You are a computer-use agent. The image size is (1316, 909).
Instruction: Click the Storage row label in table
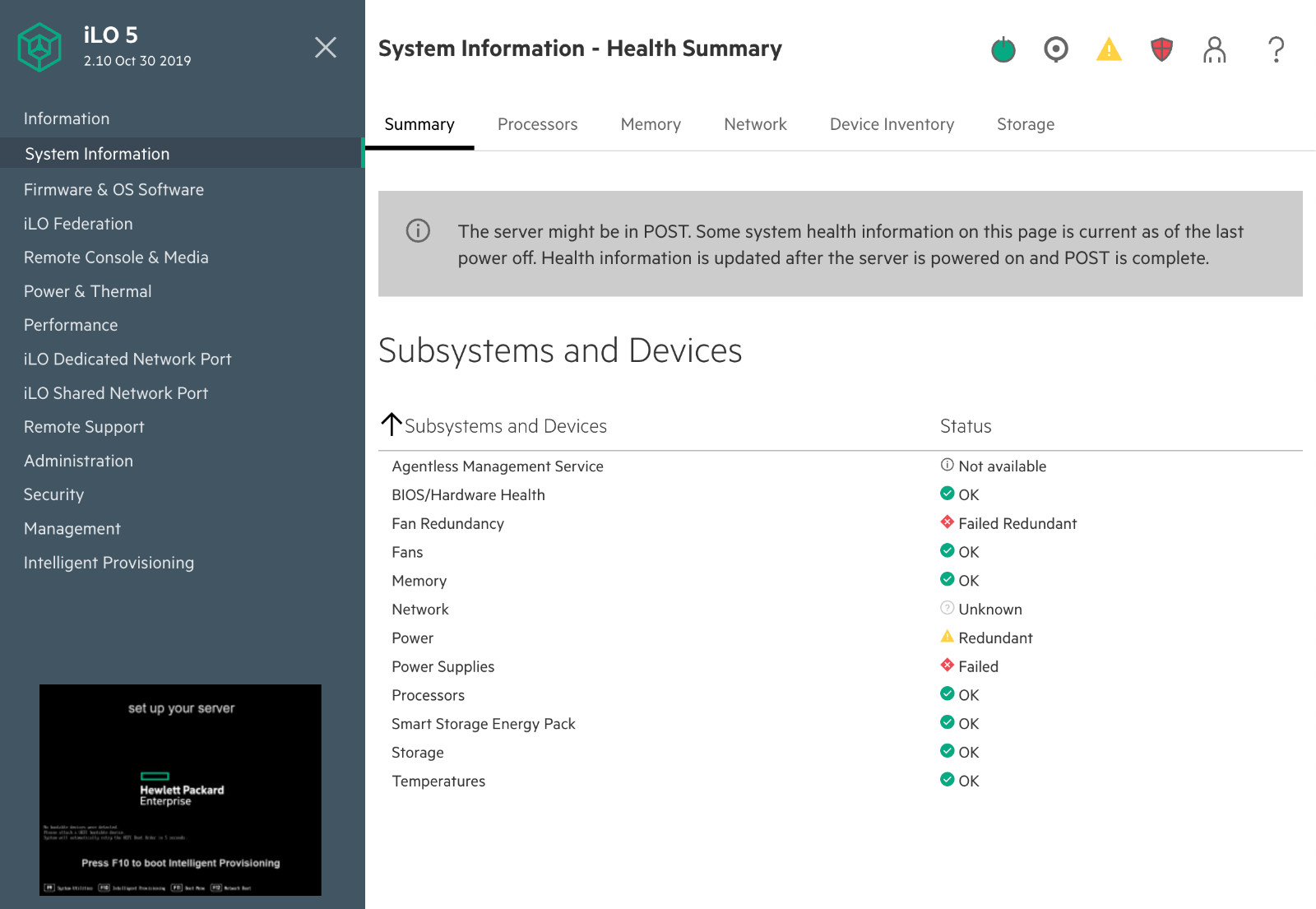click(x=417, y=753)
